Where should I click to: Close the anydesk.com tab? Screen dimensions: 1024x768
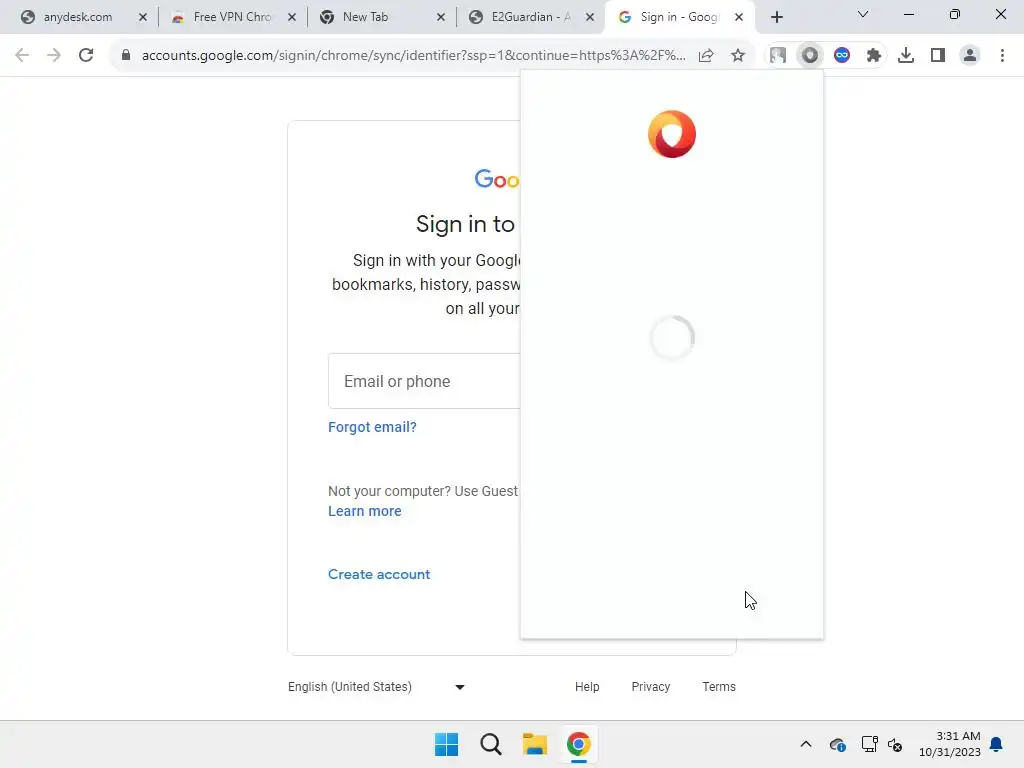[143, 17]
